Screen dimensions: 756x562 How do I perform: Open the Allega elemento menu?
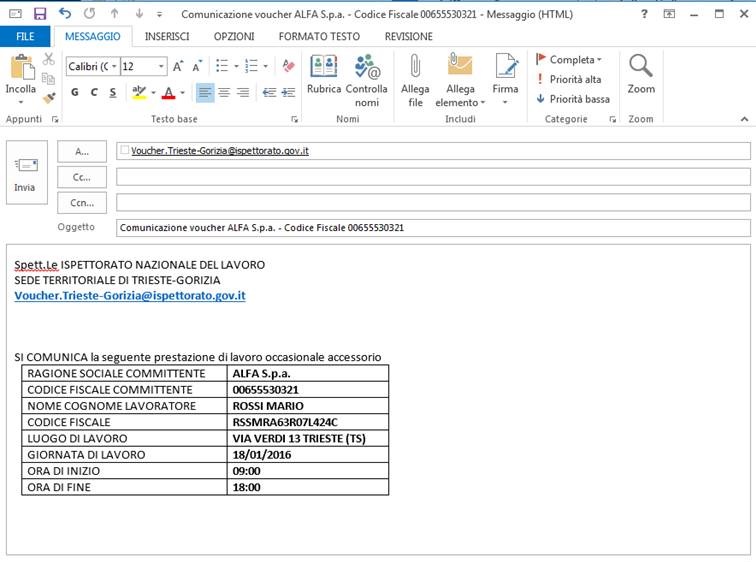pos(460,81)
